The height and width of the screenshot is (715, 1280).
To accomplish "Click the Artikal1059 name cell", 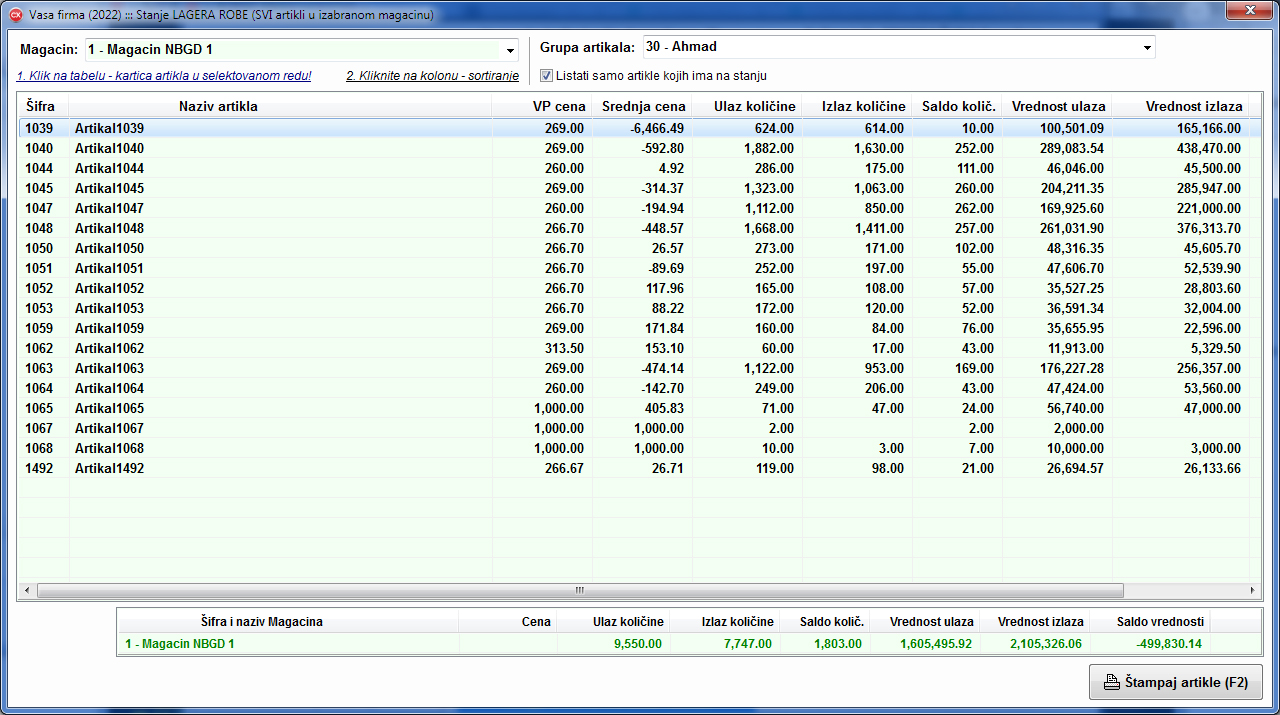I will click(280, 328).
